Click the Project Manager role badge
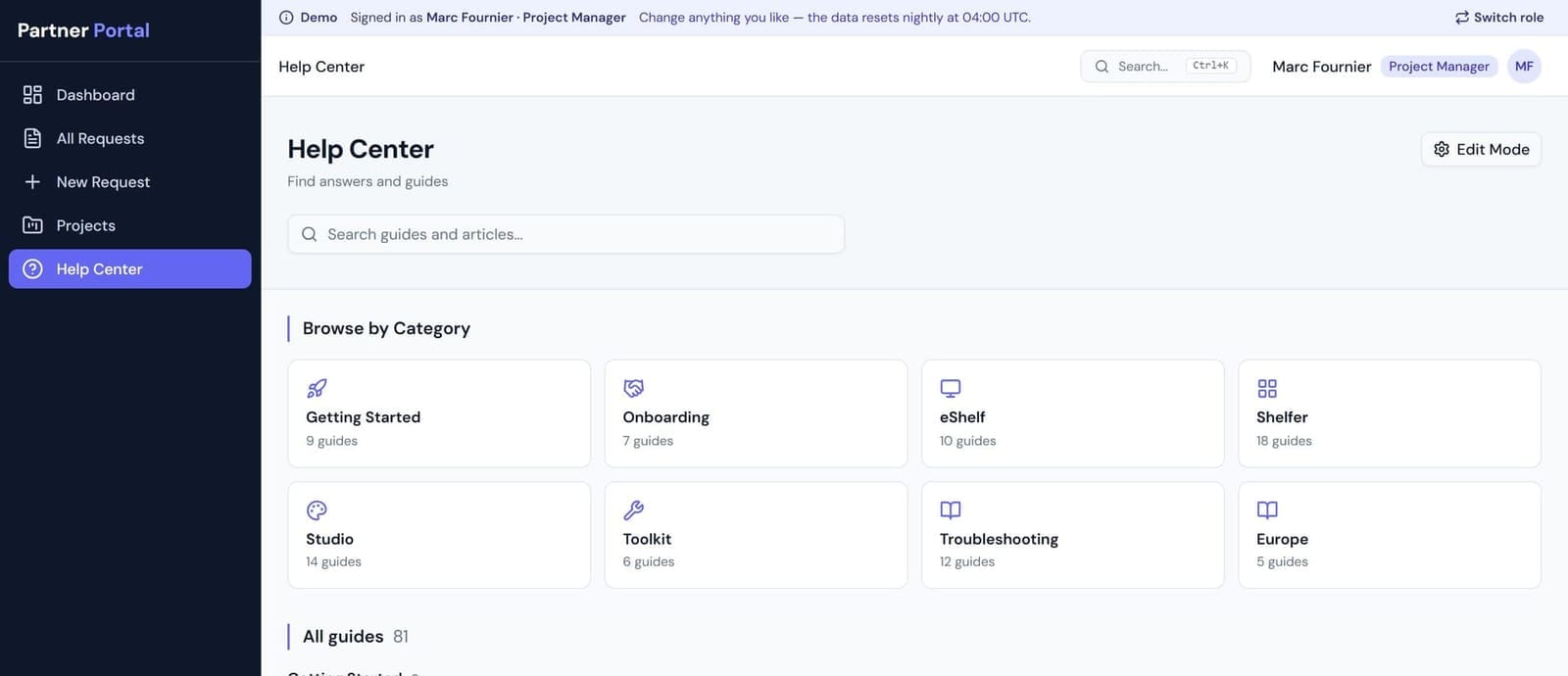Viewport: 1568px width, 676px height. point(1439,67)
